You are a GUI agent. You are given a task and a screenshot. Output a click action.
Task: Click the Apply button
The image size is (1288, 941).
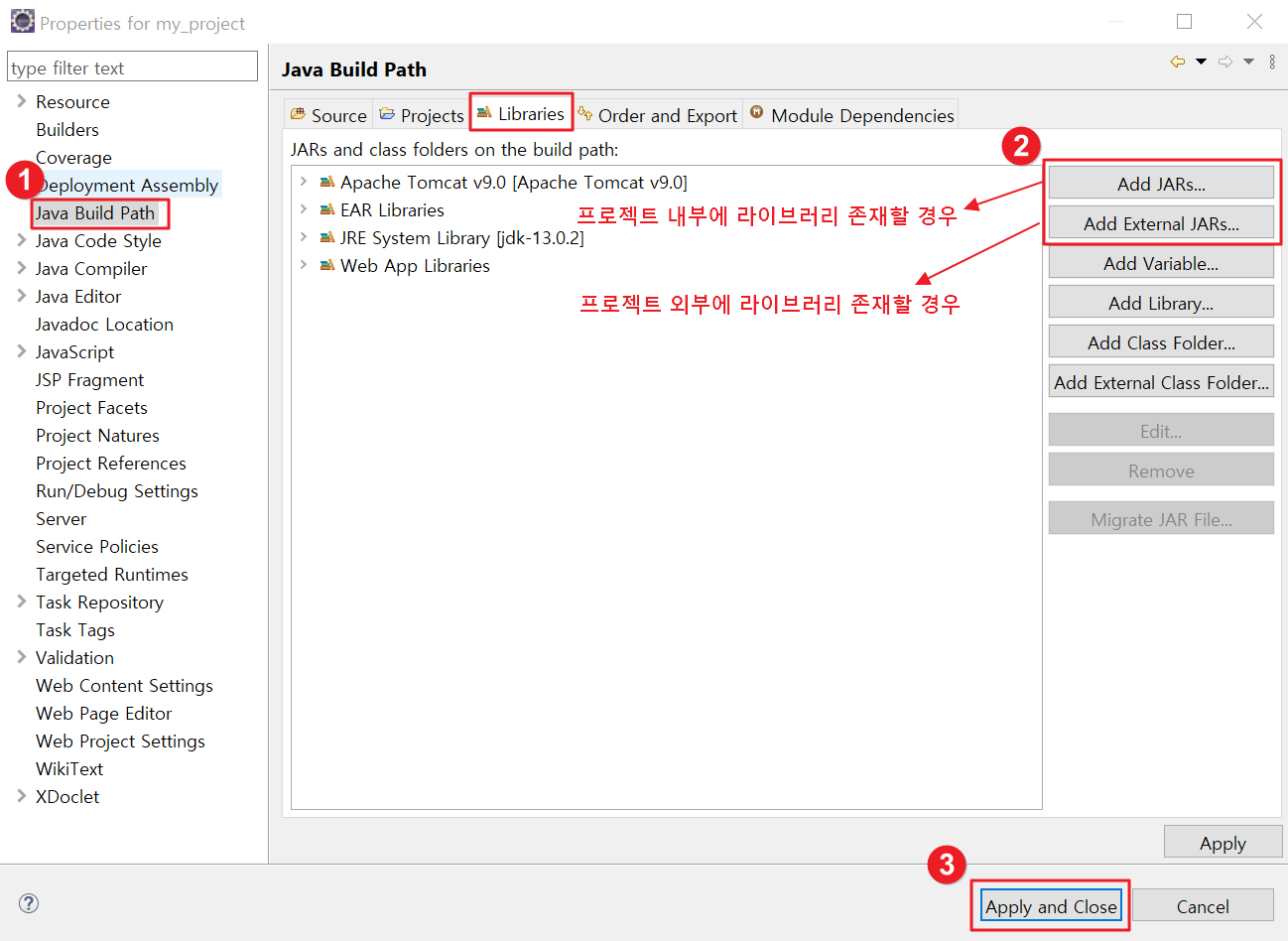(x=1223, y=843)
